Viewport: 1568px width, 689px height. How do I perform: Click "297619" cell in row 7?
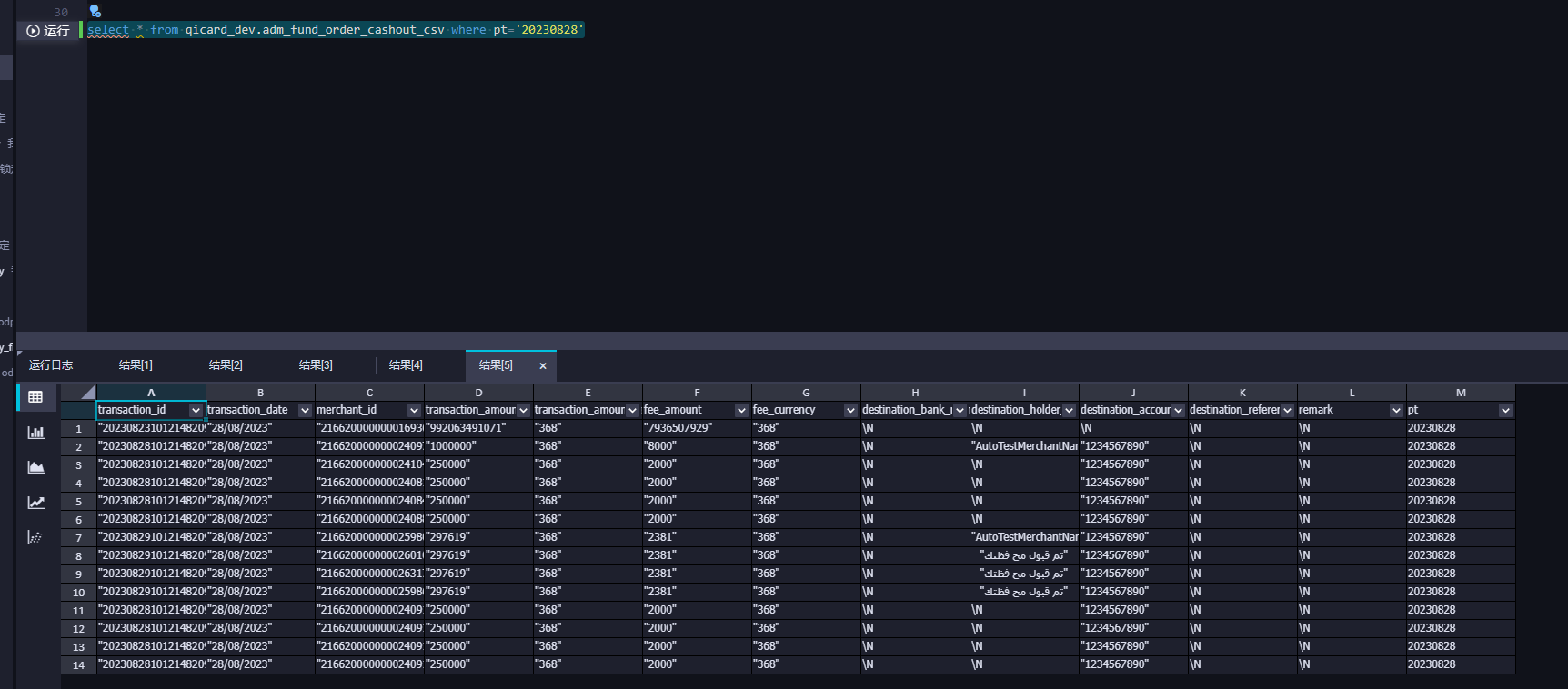click(x=478, y=537)
